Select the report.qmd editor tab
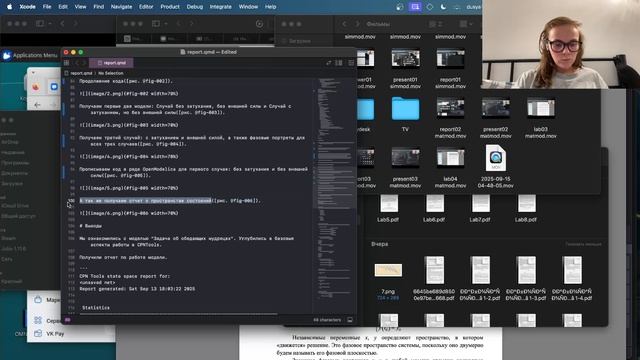 pos(111,63)
